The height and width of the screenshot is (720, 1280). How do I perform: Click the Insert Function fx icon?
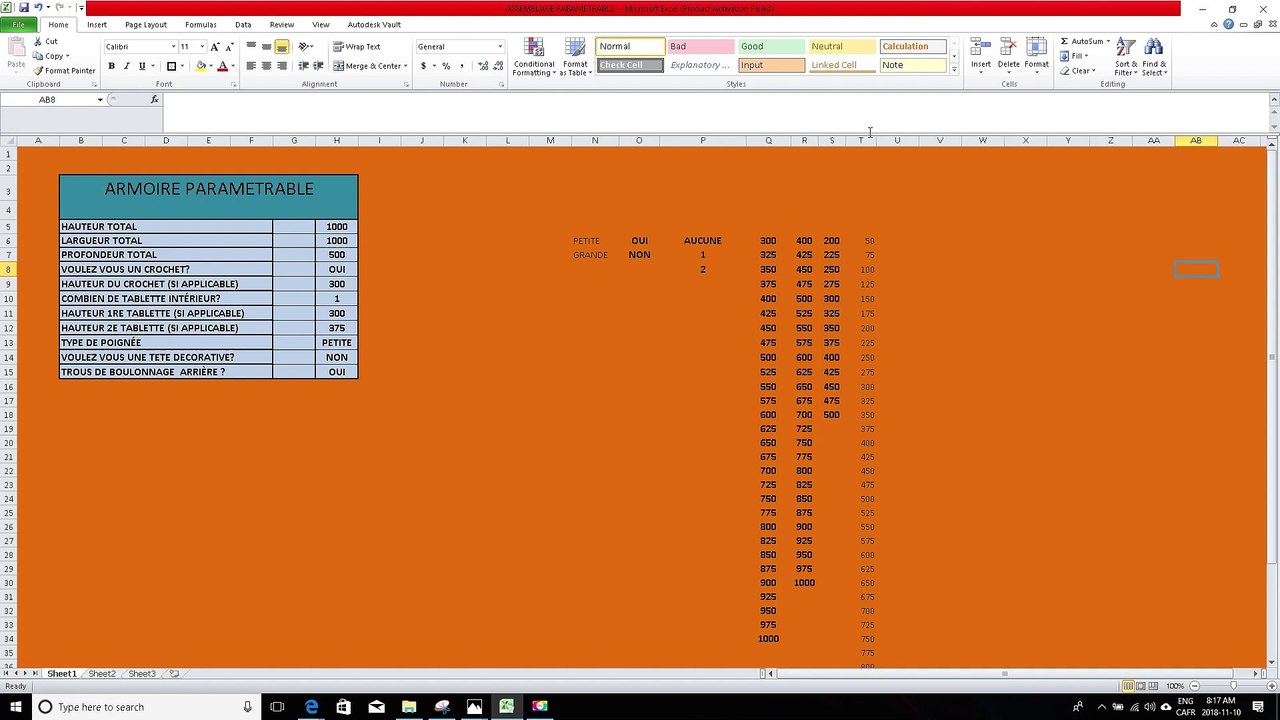click(x=154, y=100)
